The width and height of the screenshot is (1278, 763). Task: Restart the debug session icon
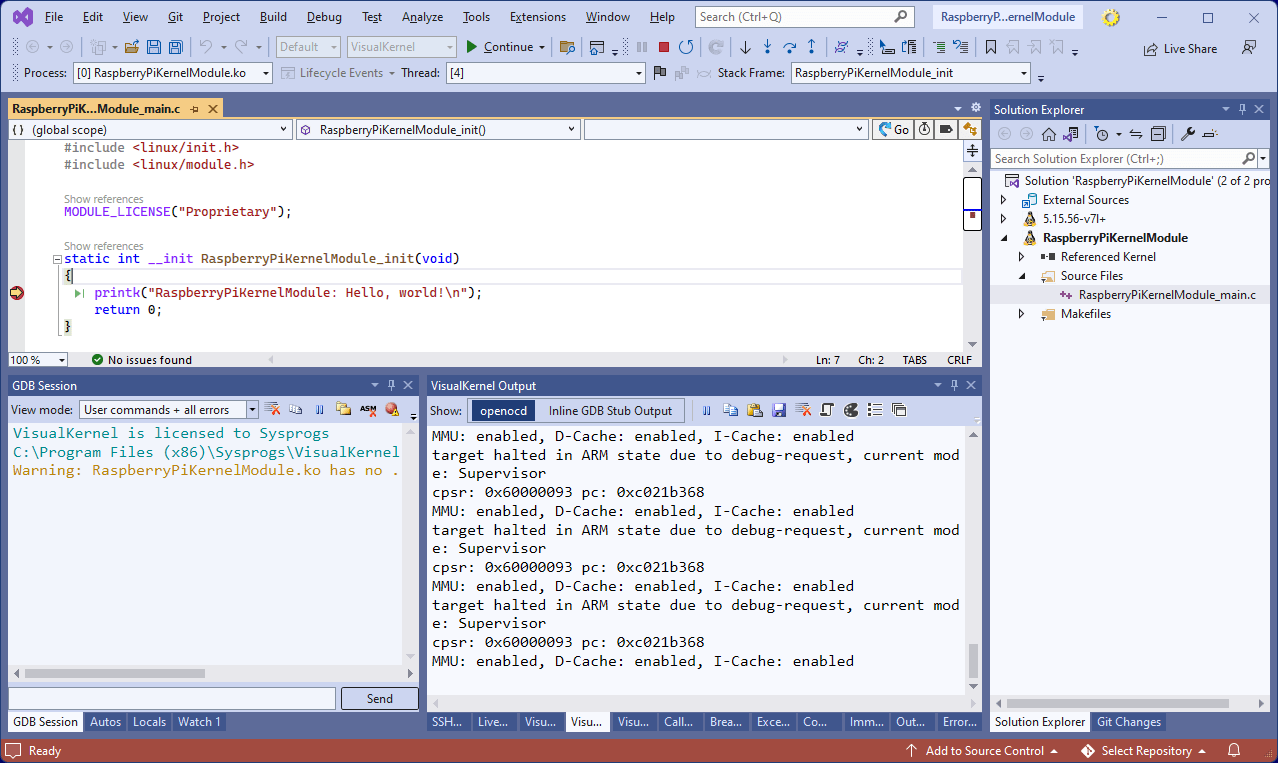688,47
